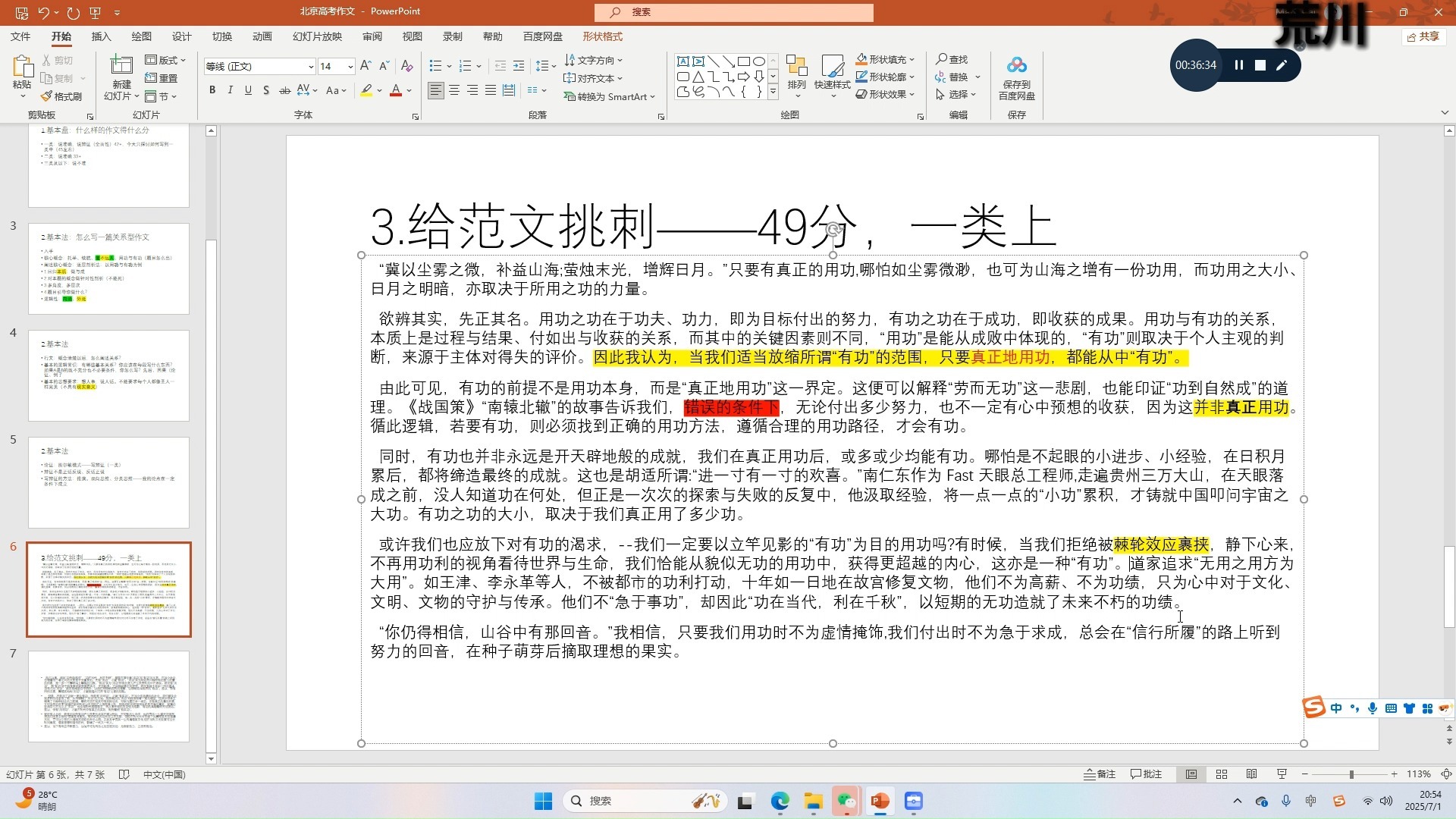Image resolution: width=1456 pixels, height=819 pixels.
Task: Click the Share button
Action: coord(1423,36)
